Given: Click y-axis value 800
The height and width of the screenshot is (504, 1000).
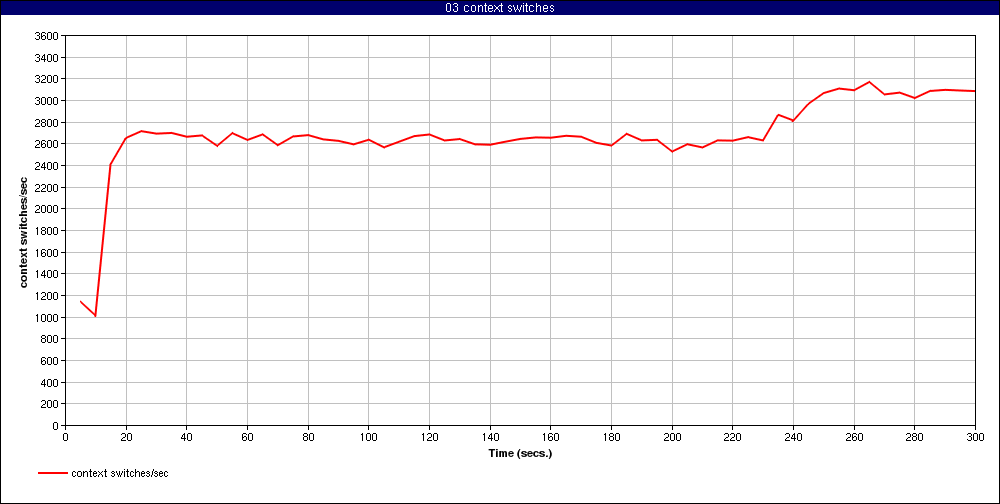Looking at the screenshot, I should pyautogui.click(x=51, y=339).
